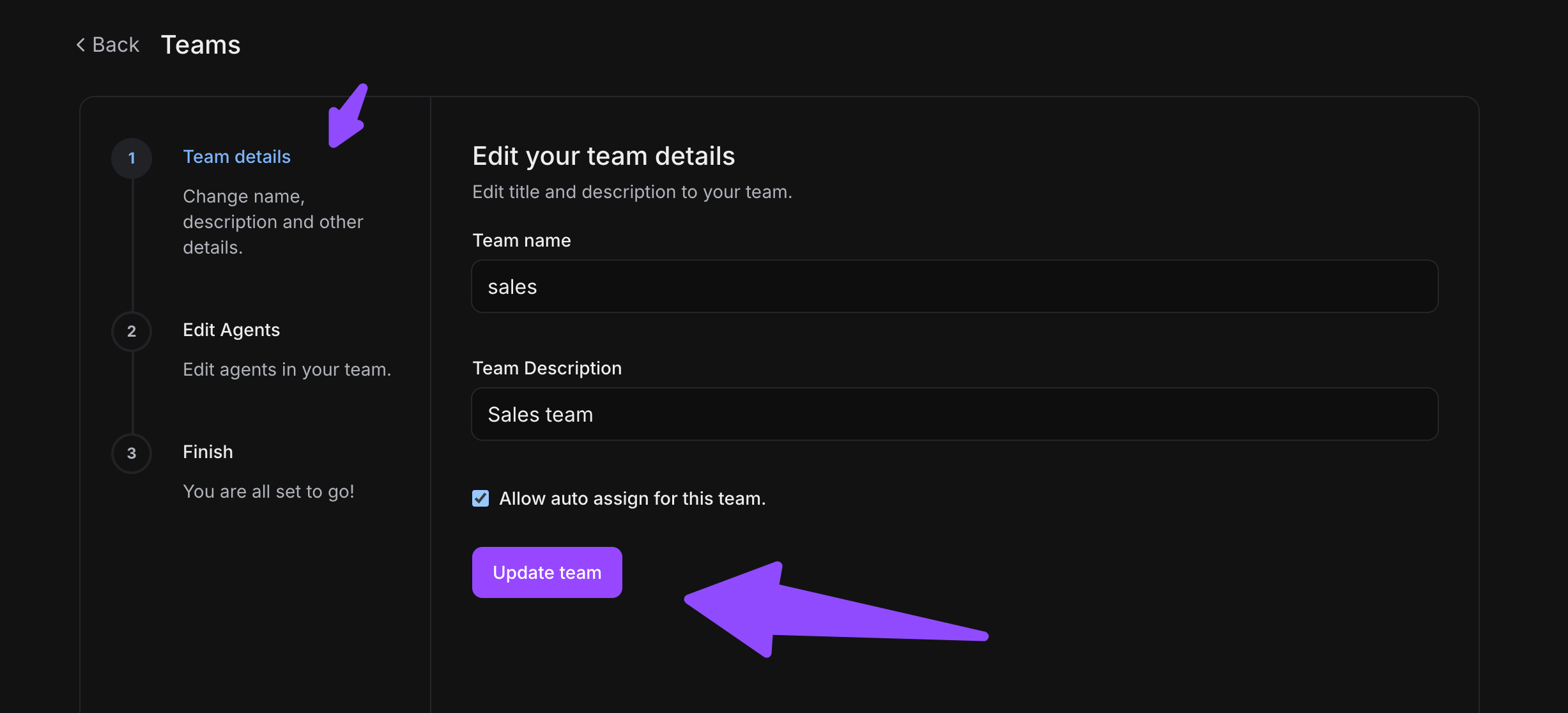The height and width of the screenshot is (713, 1568).
Task: Click the Team Description field label
Action: click(547, 368)
